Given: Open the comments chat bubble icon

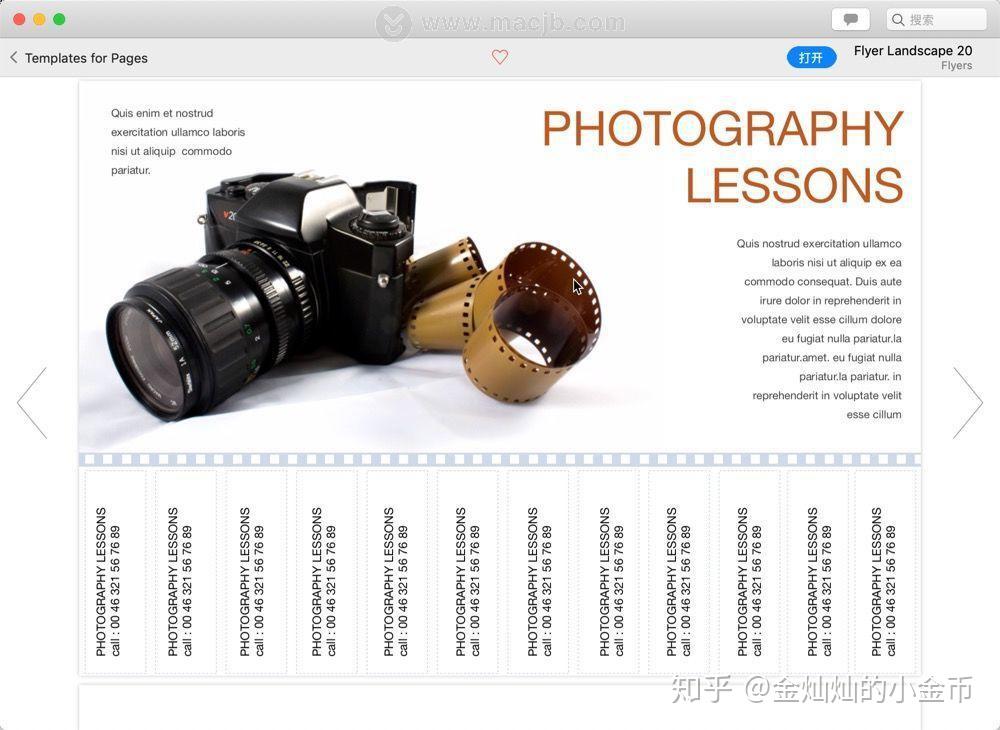Looking at the screenshot, I should pos(850,19).
